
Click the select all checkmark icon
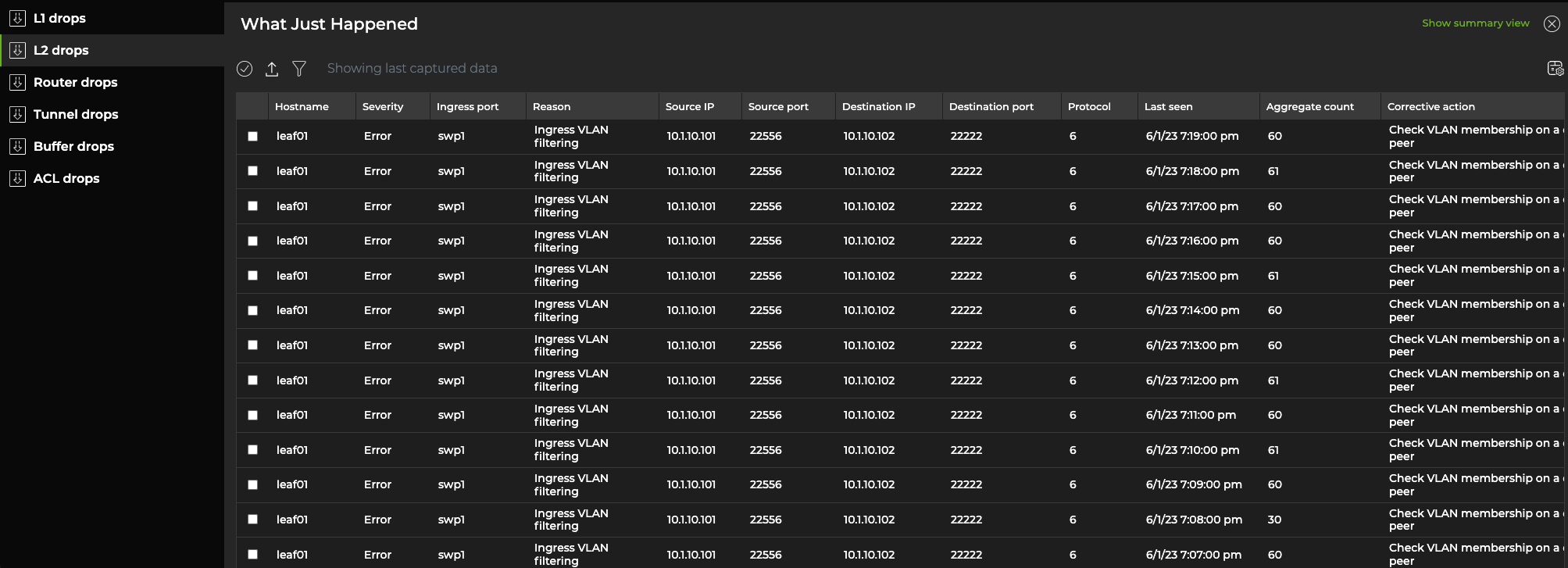[245, 69]
